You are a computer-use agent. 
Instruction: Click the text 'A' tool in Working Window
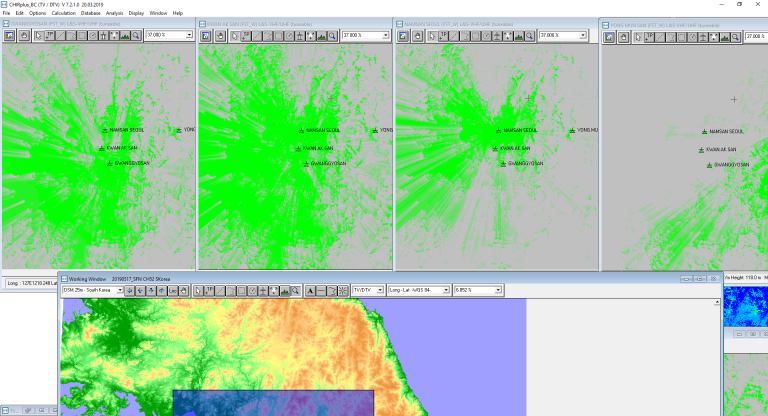[x=310, y=290]
